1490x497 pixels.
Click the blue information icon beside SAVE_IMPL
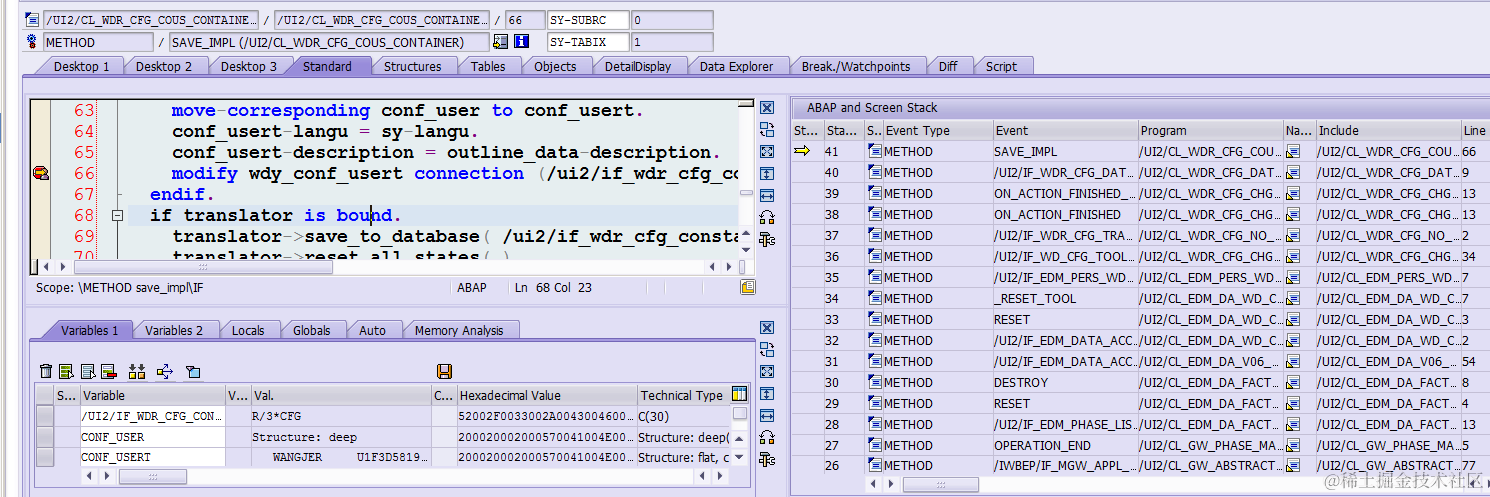(x=521, y=42)
